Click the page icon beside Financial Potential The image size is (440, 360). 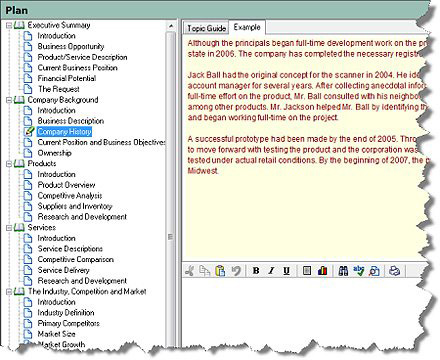[x=28, y=78]
